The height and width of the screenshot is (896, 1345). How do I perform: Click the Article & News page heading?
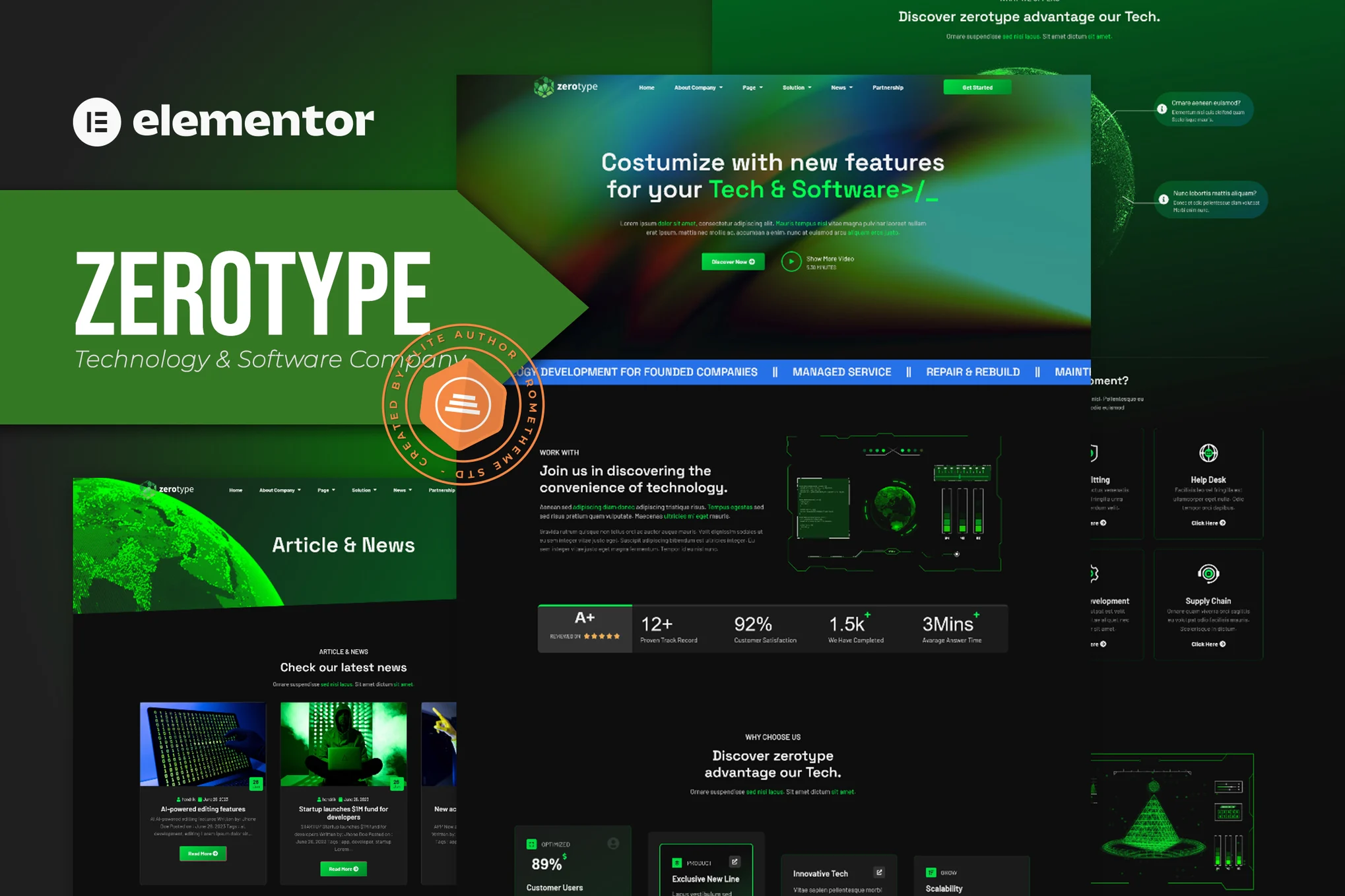(343, 545)
